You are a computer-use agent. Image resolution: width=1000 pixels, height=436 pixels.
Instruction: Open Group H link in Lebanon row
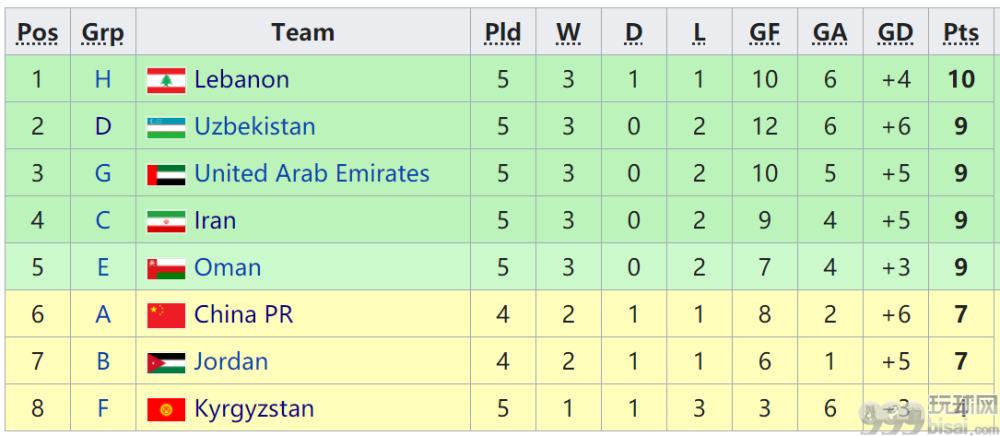[103, 80]
